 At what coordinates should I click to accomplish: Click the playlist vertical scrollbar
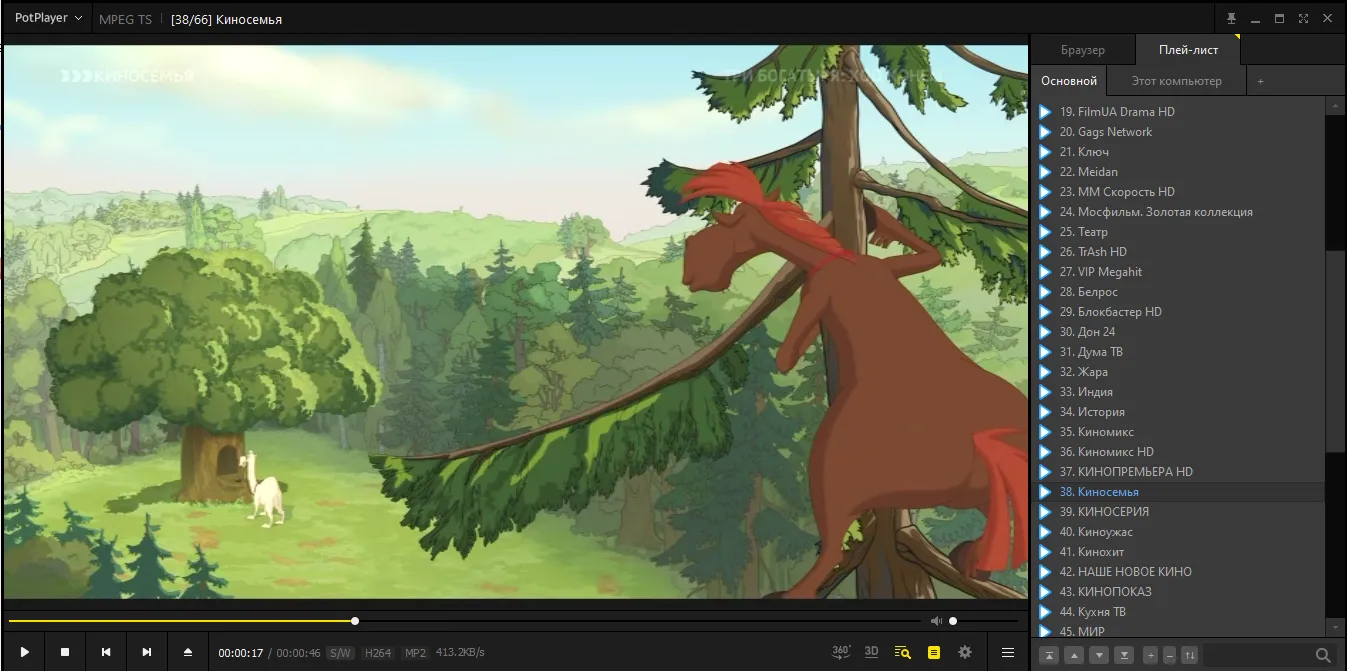pyautogui.click(x=1335, y=350)
